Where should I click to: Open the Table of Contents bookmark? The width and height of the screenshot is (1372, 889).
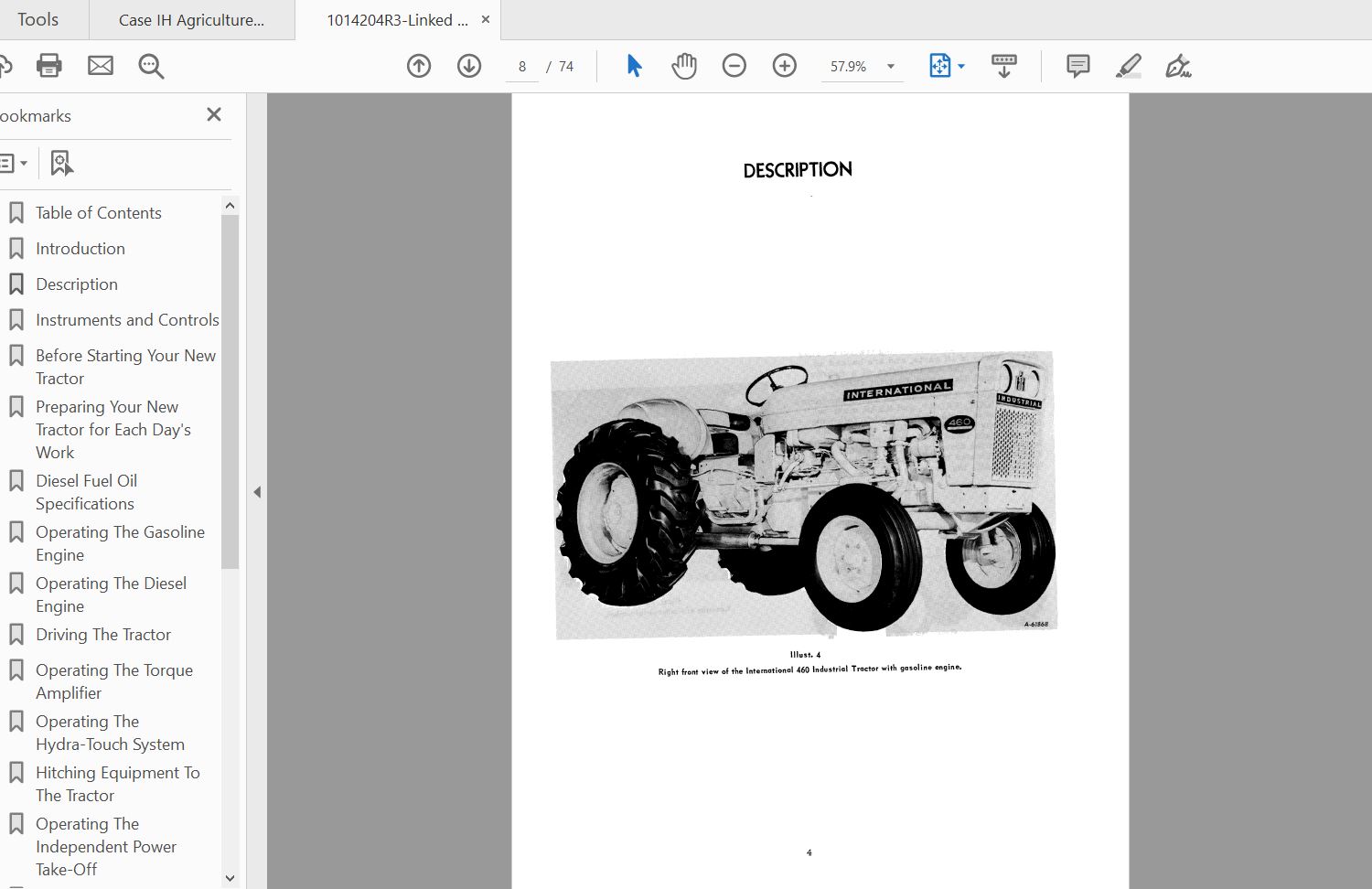click(99, 213)
